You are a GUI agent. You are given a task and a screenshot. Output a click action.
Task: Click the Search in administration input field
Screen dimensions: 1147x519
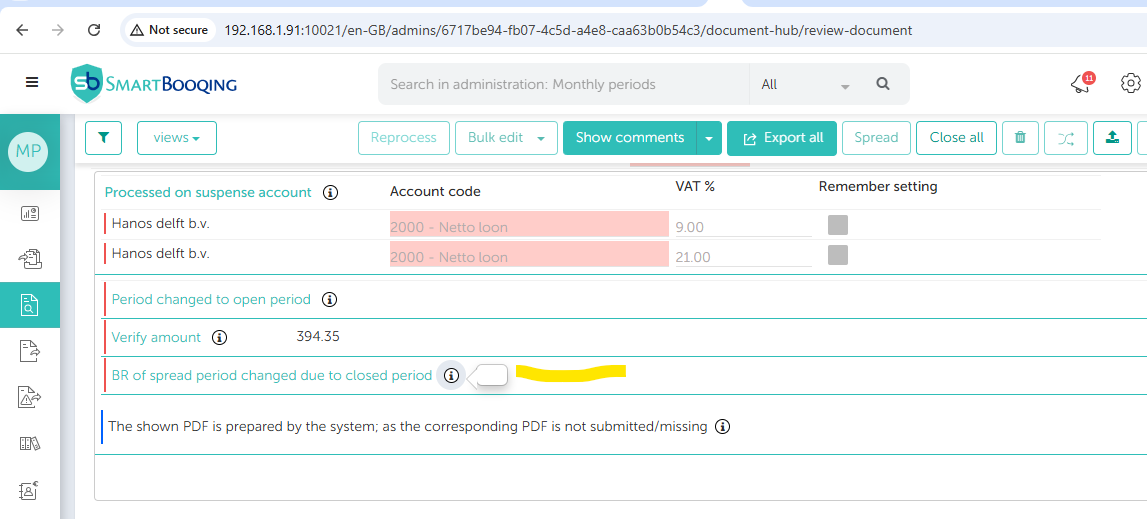click(x=563, y=84)
